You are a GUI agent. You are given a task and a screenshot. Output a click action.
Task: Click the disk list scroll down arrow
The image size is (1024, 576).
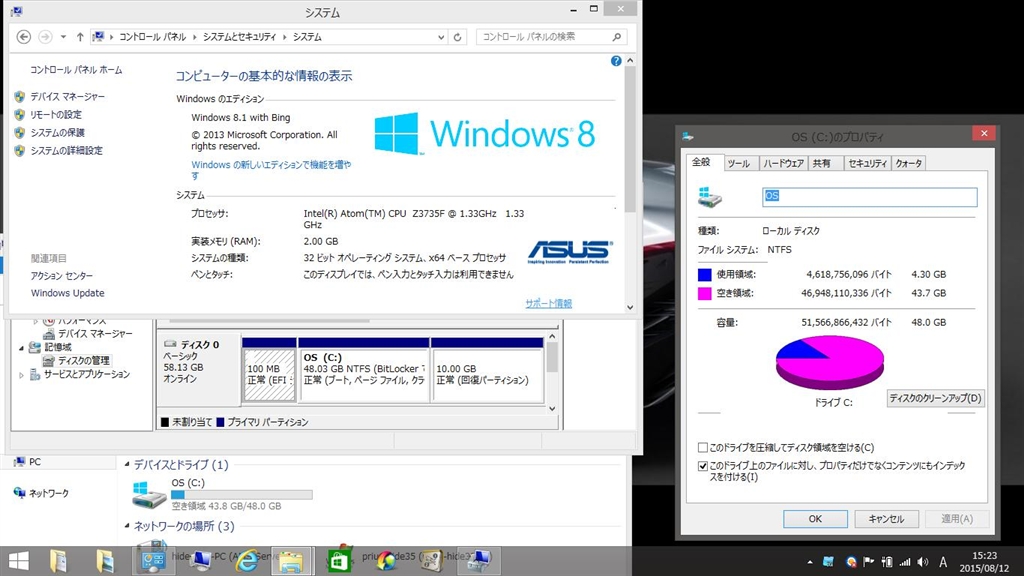(552, 408)
